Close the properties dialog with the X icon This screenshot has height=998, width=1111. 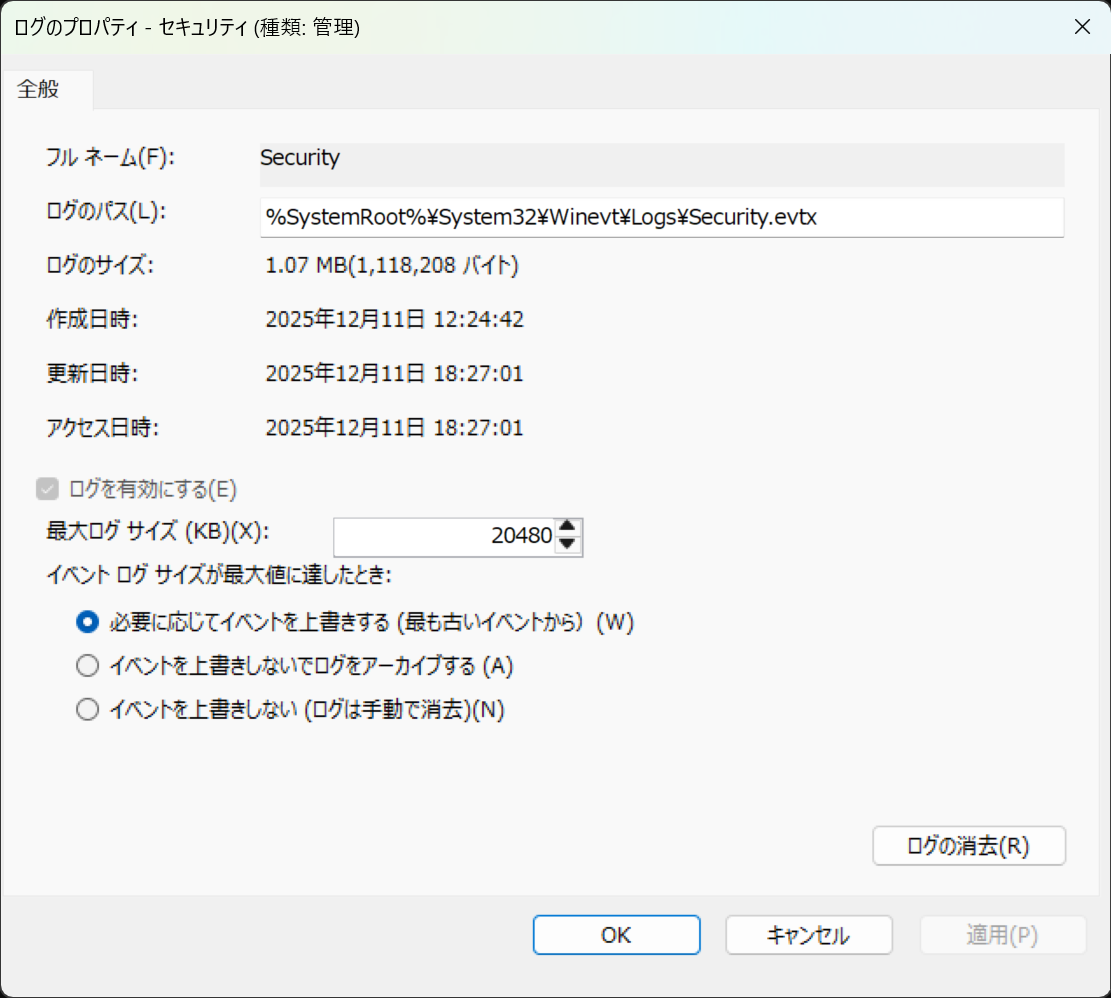pos(1082,27)
